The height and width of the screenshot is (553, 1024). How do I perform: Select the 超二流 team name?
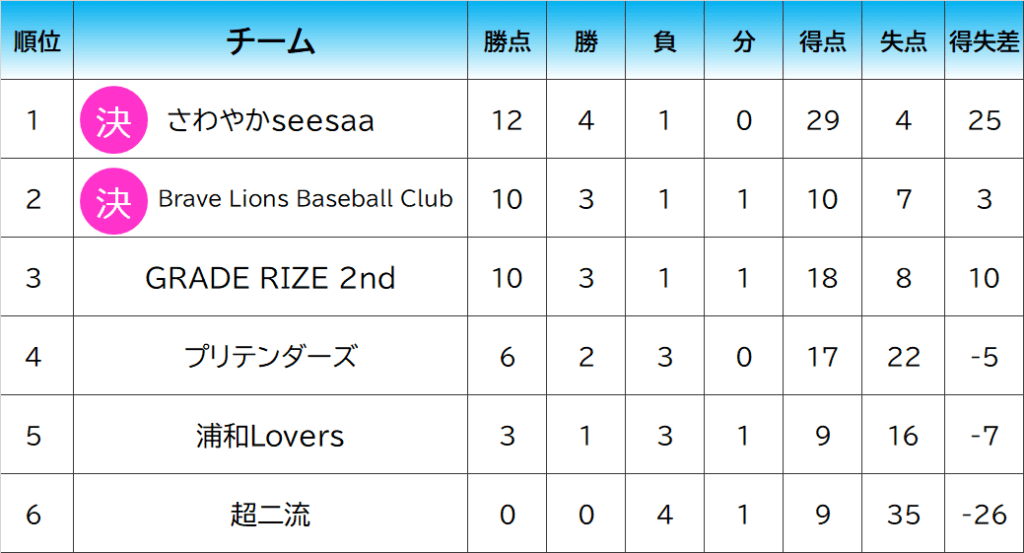point(270,514)
